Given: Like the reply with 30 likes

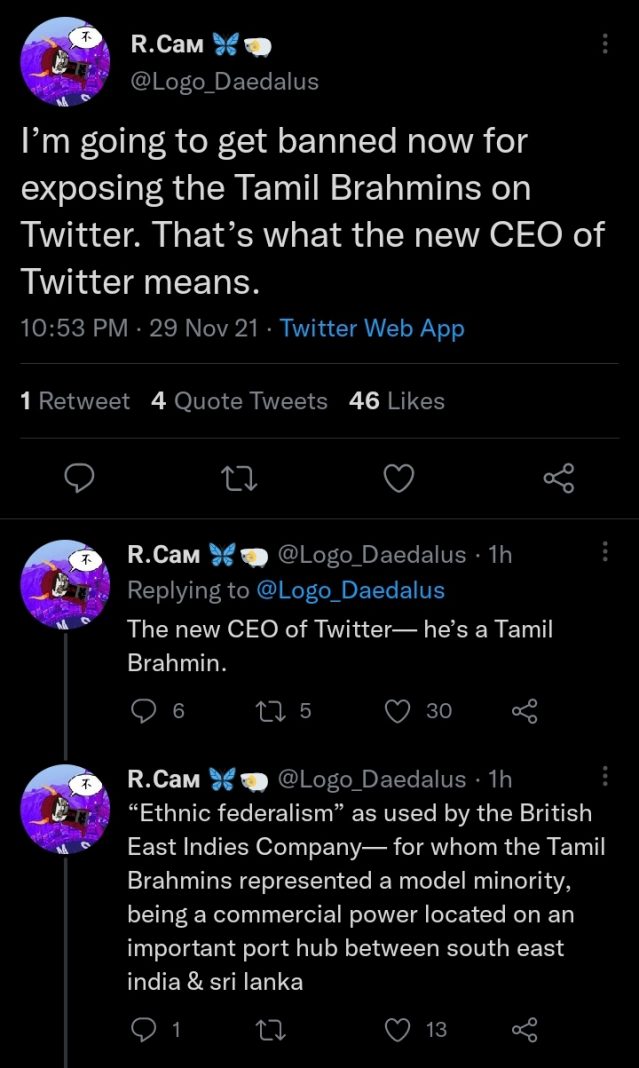Looking at the screenshot, I should click(x=399, y=710).
